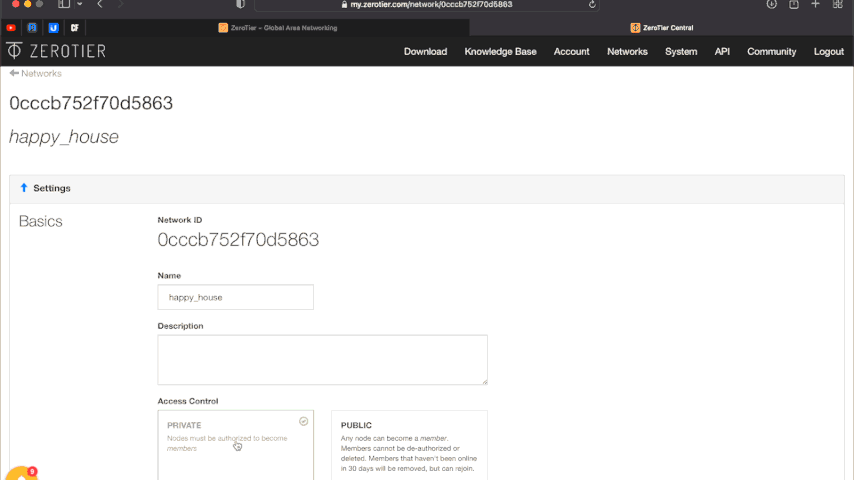Select the ZeroTier Central tab

[x=662, y=28]
